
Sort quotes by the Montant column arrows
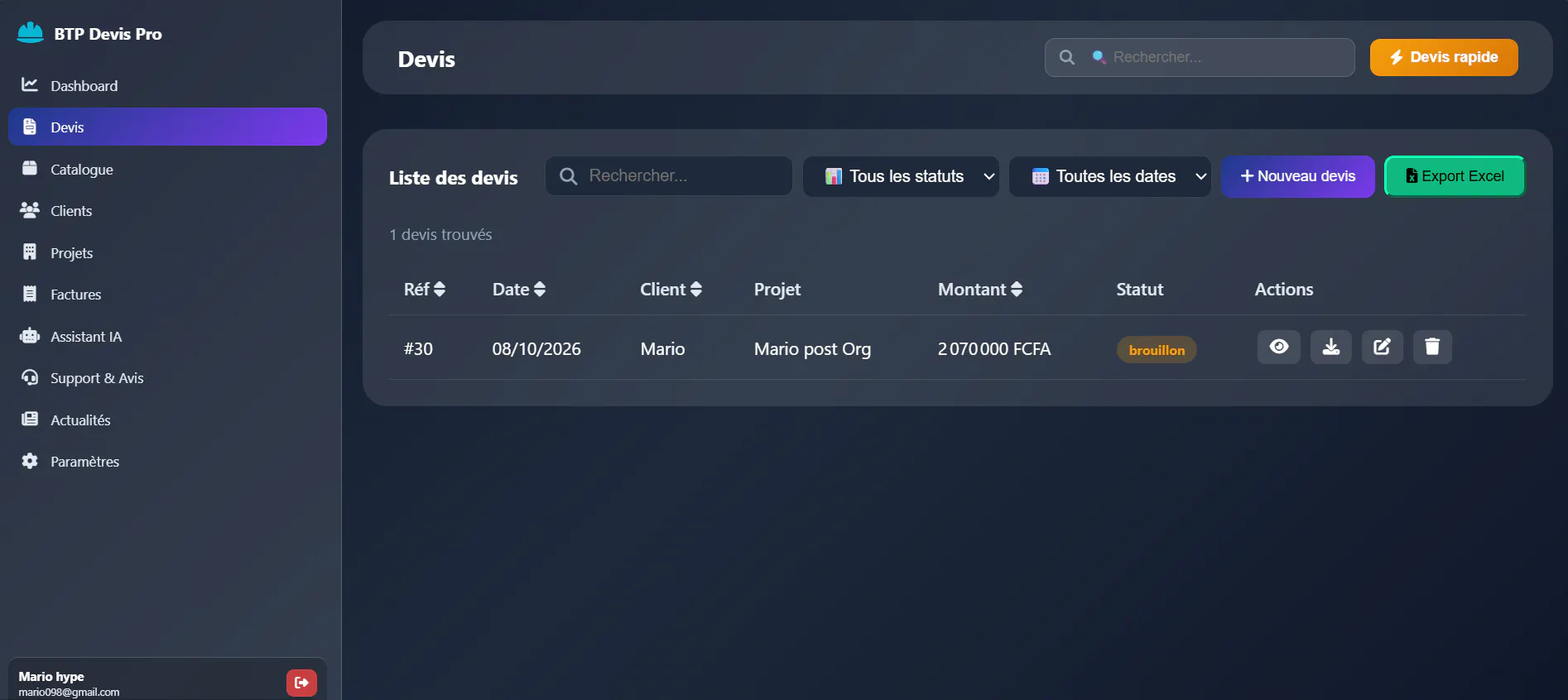click(1017, 289)
